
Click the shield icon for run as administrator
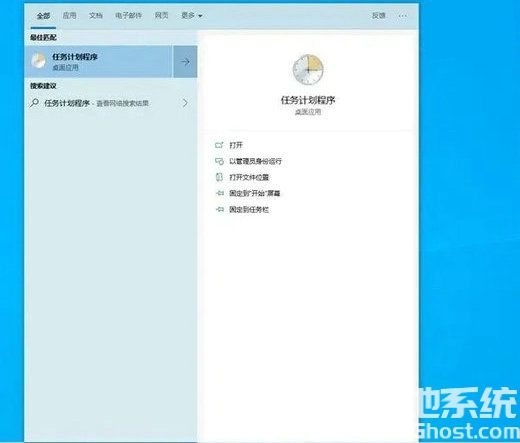point(219,161)
